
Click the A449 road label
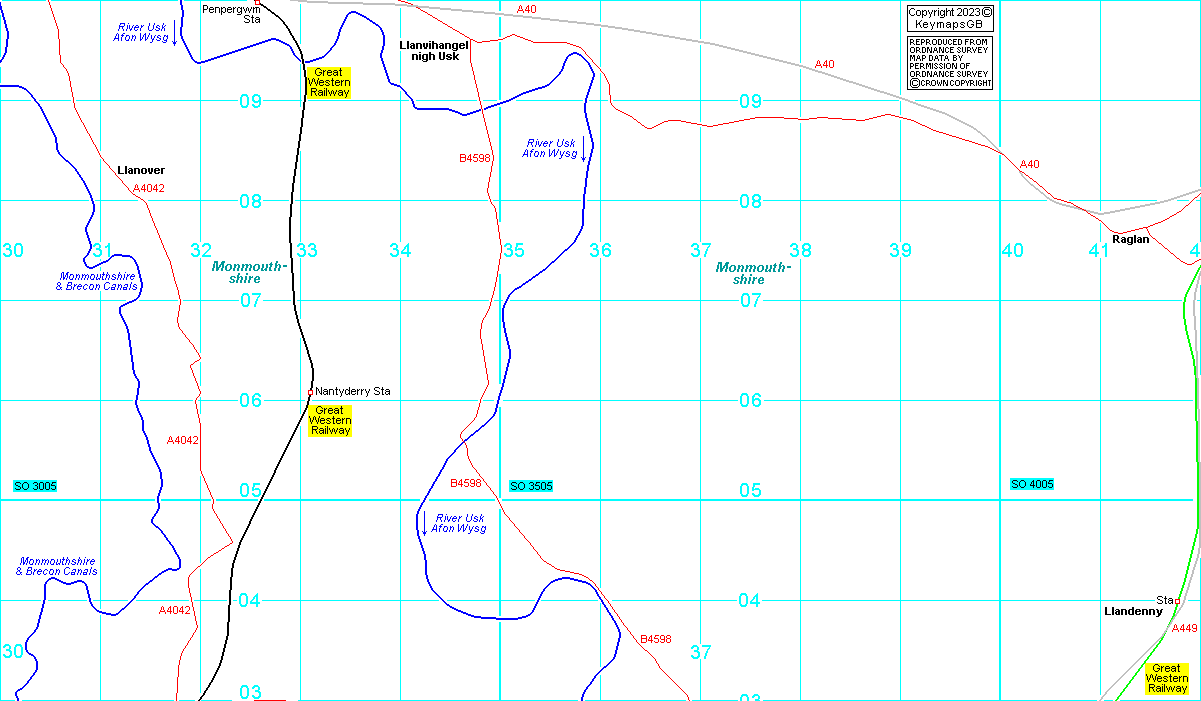tap(1184, 628)
